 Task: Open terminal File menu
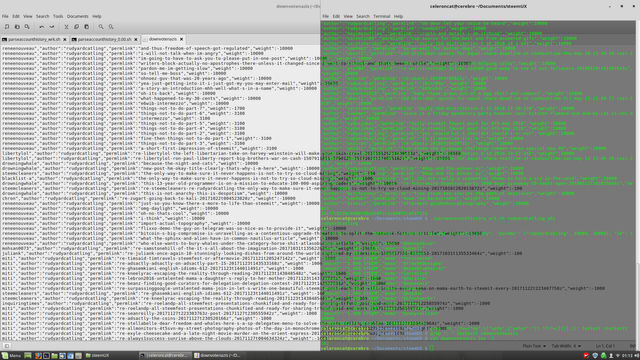[325, 16]
